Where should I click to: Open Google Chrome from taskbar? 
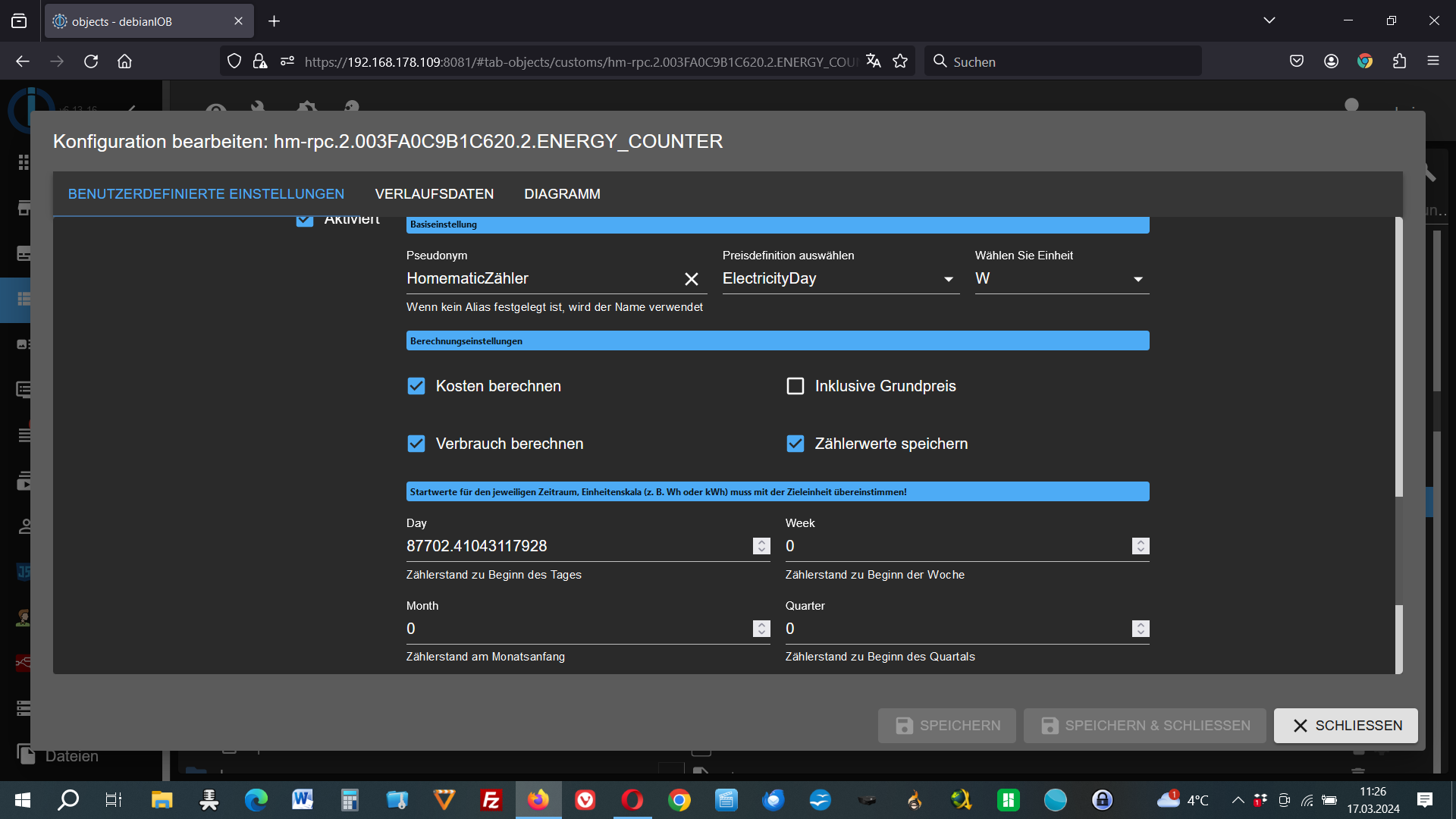(x=679, y=800)
